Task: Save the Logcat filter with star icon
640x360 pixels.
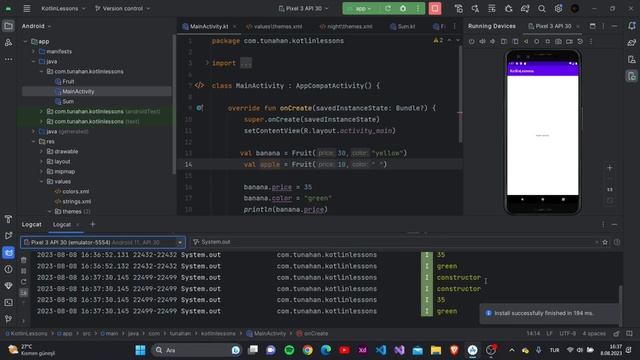Action: click(x=605, y=242)
